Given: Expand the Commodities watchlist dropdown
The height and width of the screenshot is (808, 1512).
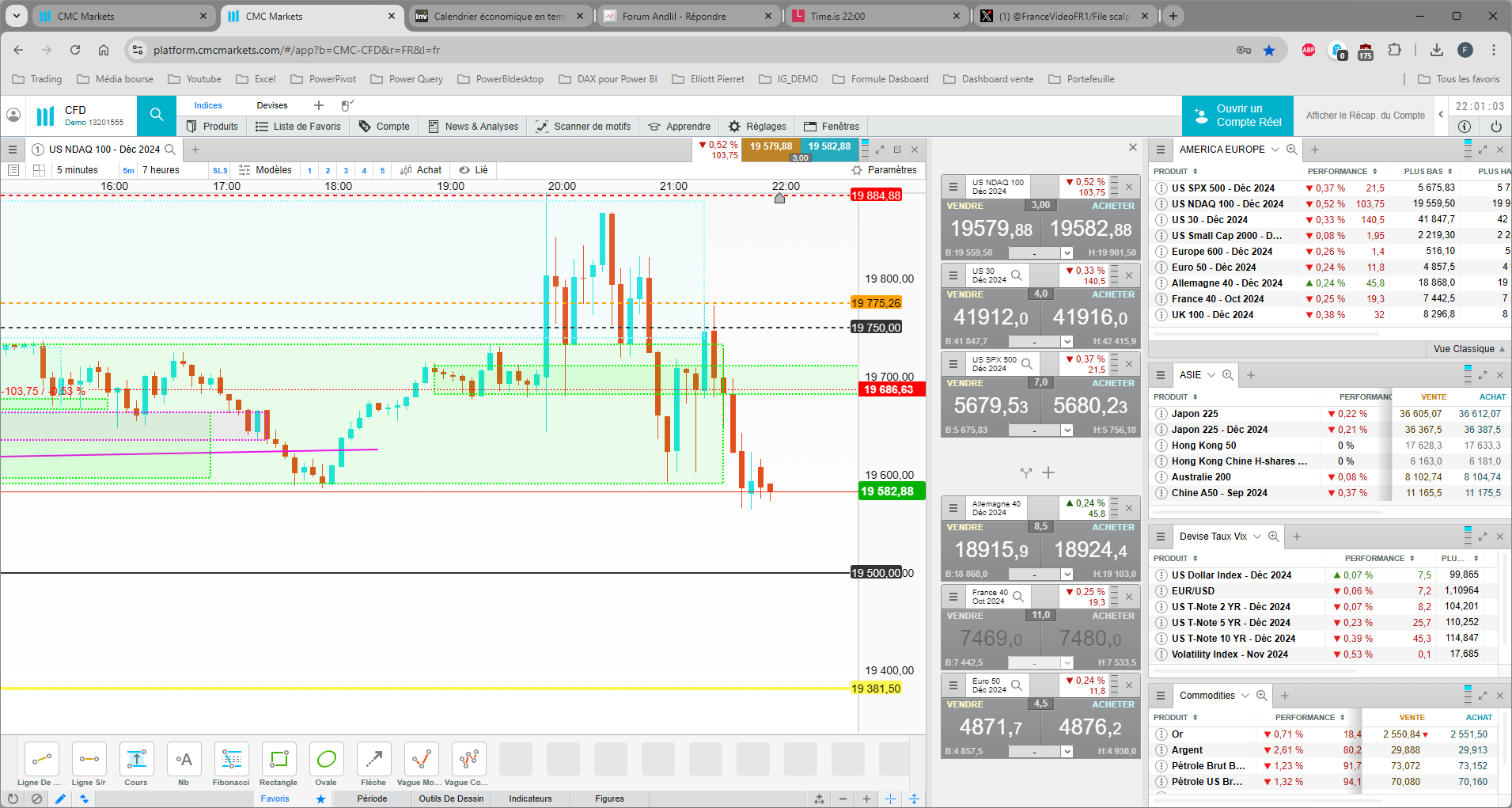Looking at the screenshot, I should (1245, 696).
